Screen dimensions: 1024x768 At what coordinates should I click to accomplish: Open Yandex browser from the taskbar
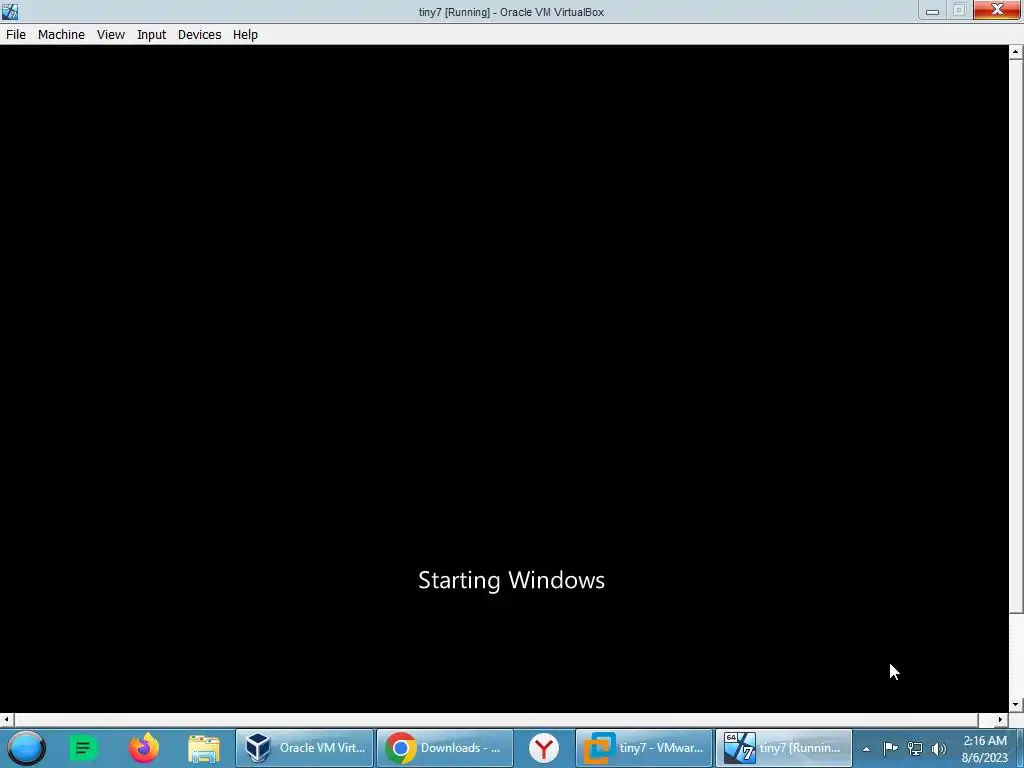(x=544, y=748)
